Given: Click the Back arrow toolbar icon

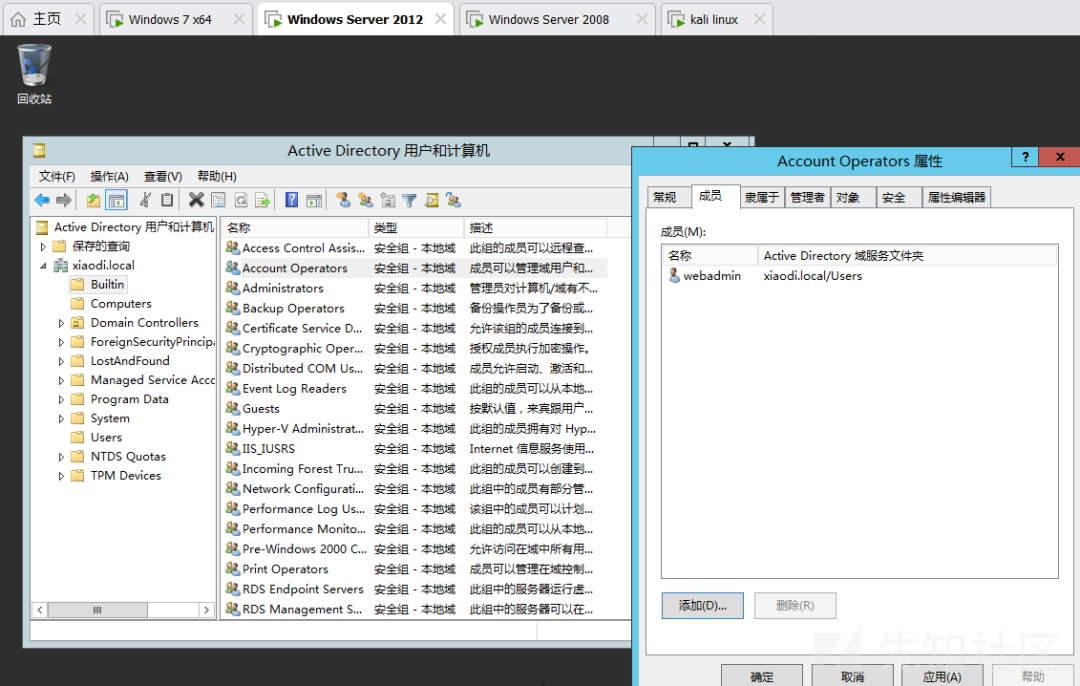Looking at the screenshot, I should pos(42,200).
